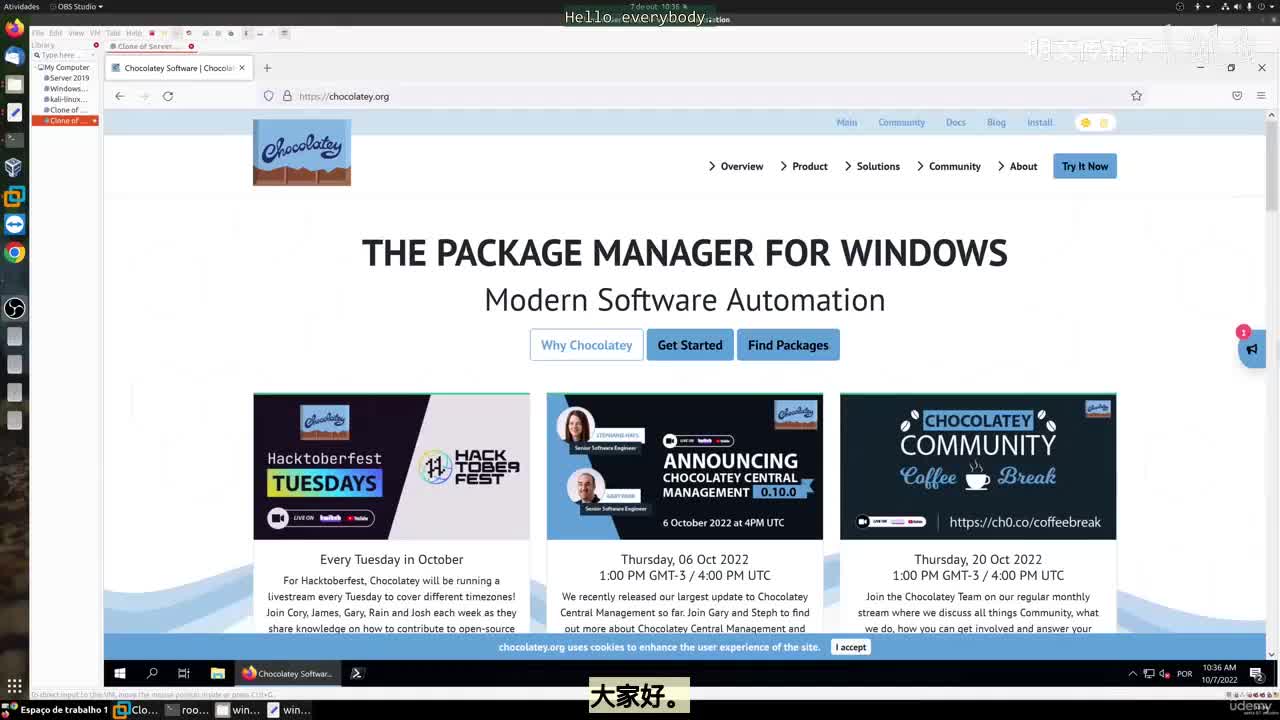Open the Hacktoberfest Tuesdays event thumbnail
Viewport: 1280px width, 720px height.
[392, 467]
